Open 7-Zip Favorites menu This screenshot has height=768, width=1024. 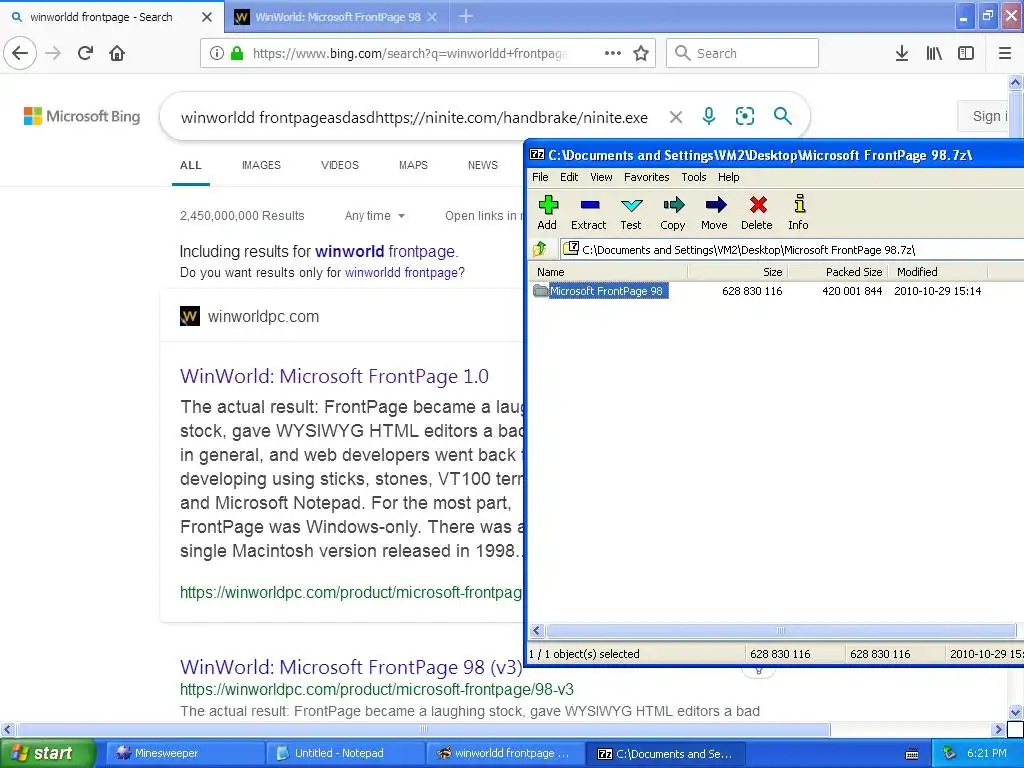647,177
